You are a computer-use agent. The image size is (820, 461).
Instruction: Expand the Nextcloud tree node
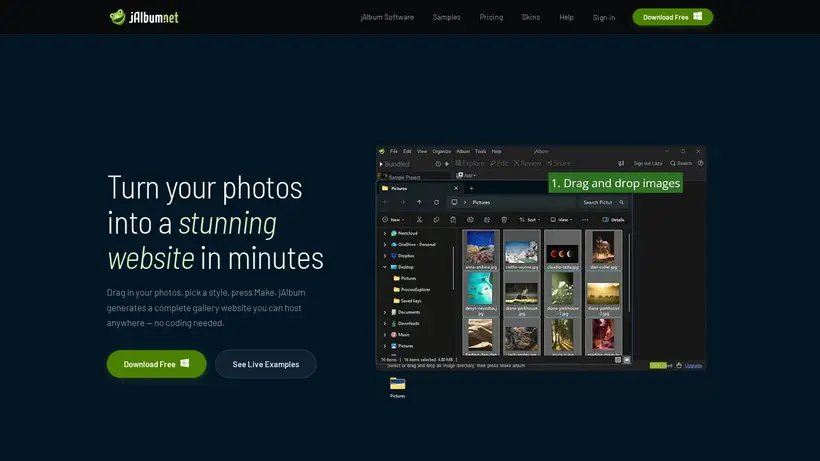tap(385, 234)
